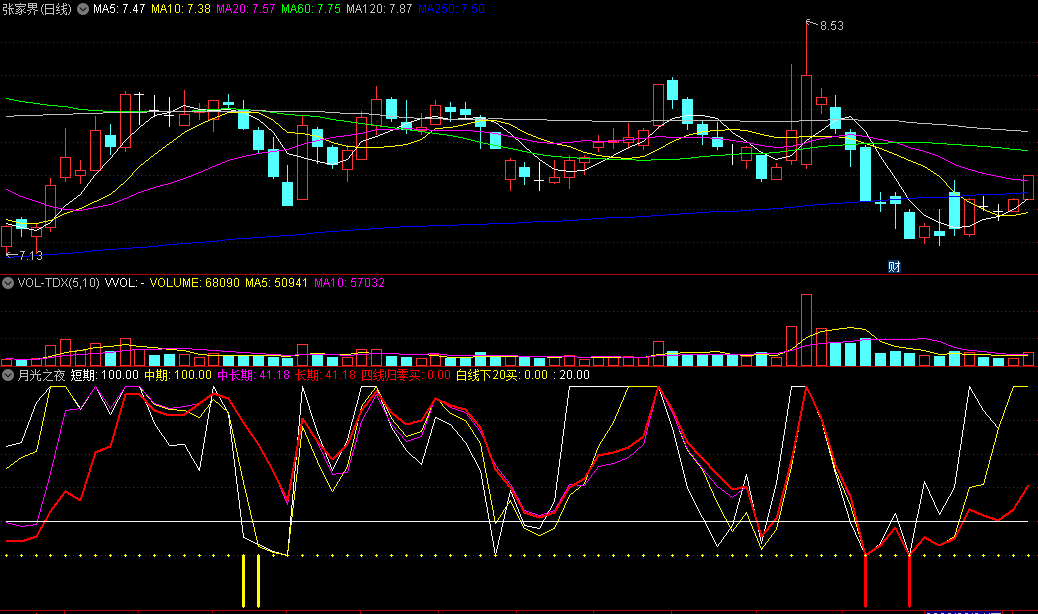This screenshot has width=1038, height=614.
Task: Select the 张家界(日线) chart title
Action: [37, 9]
